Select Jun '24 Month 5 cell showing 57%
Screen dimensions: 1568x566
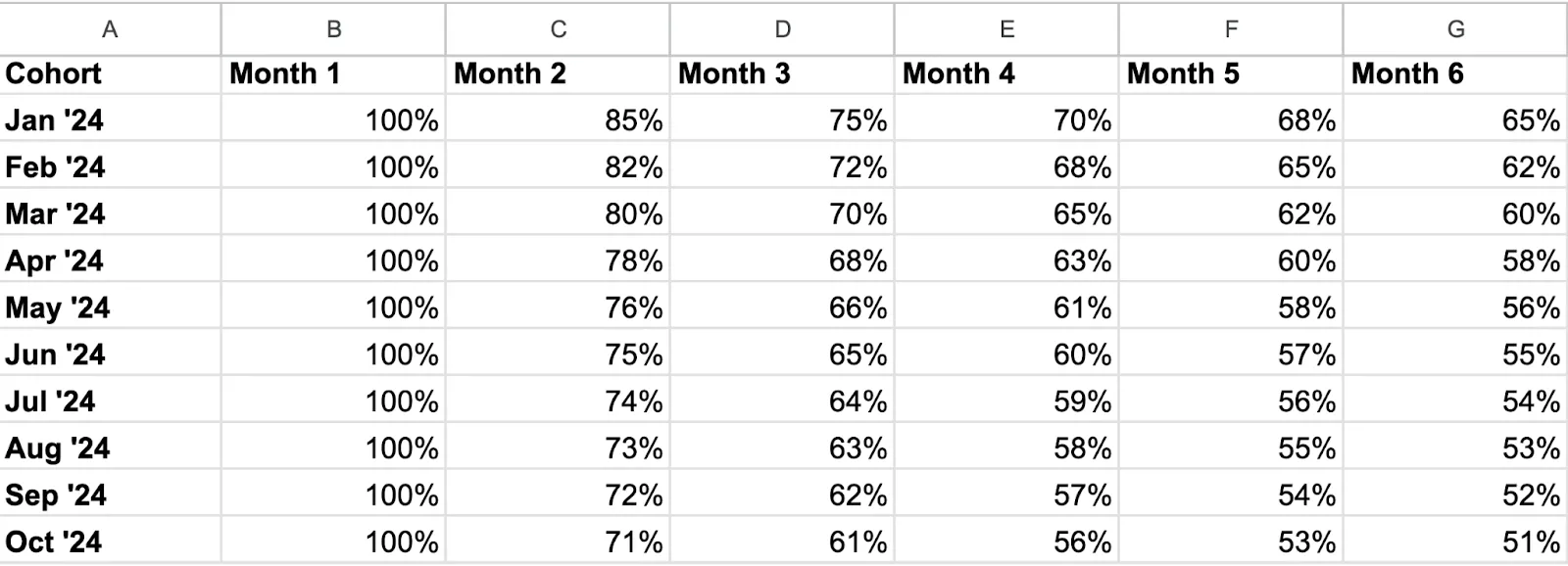click(1231, 354)
